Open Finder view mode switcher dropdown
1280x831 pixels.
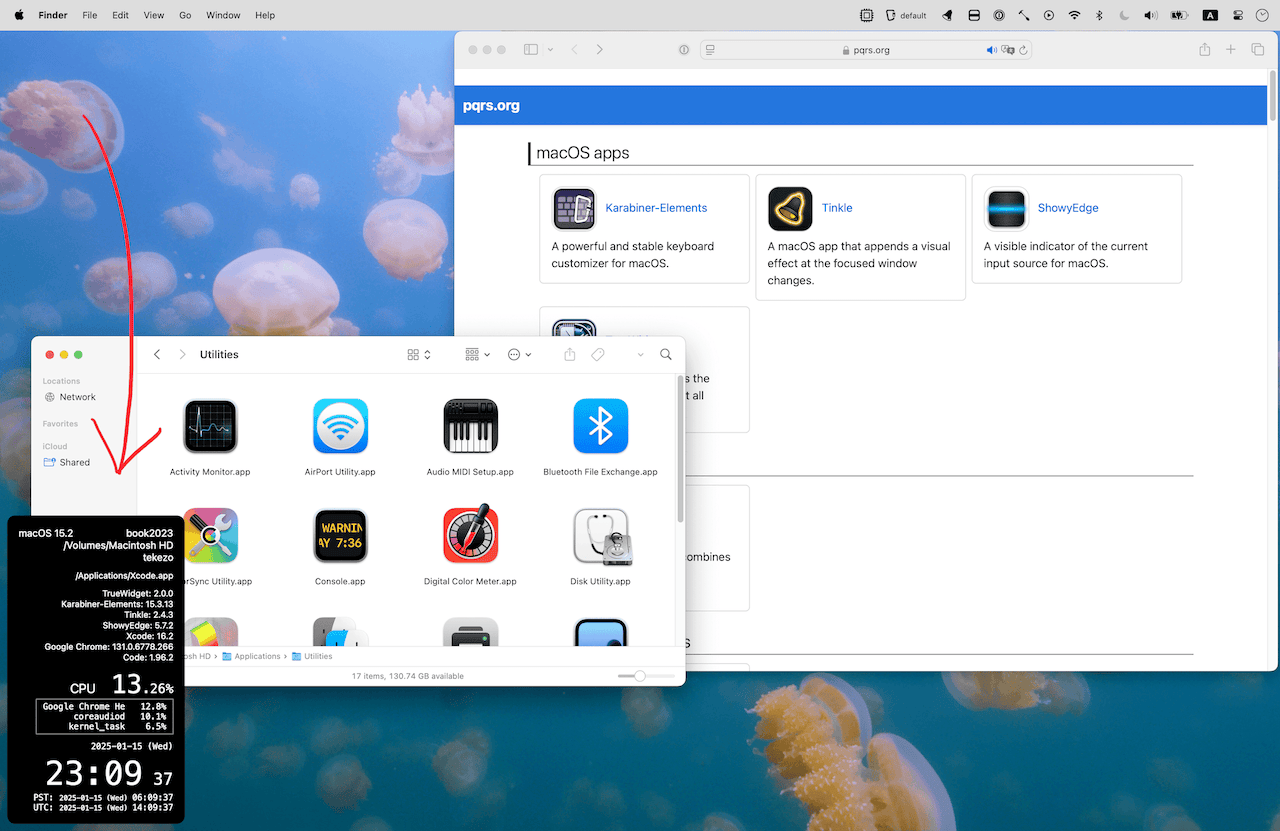[x=419, y=355]
